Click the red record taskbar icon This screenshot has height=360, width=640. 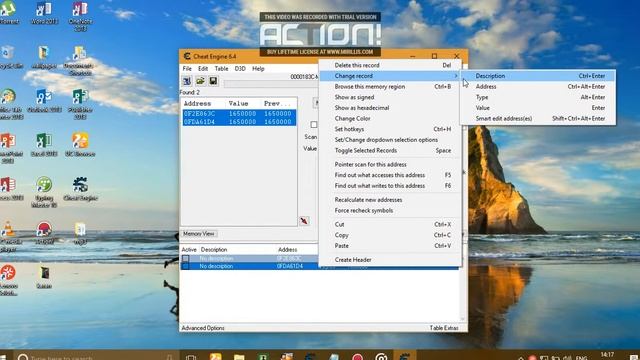click(358, 357)
